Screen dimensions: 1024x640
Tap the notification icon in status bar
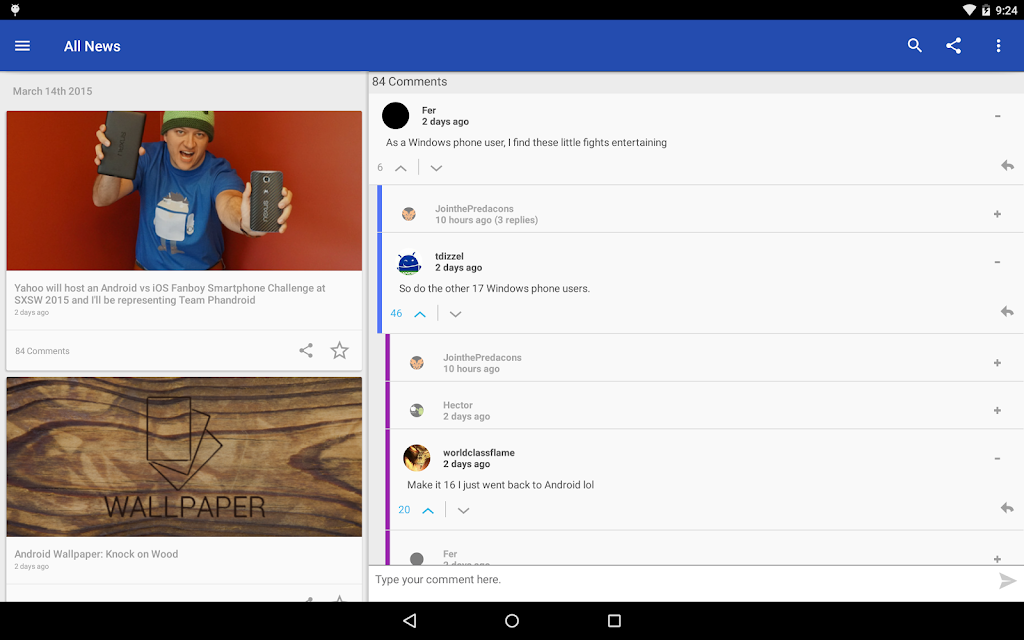click(x=15, y=9)
